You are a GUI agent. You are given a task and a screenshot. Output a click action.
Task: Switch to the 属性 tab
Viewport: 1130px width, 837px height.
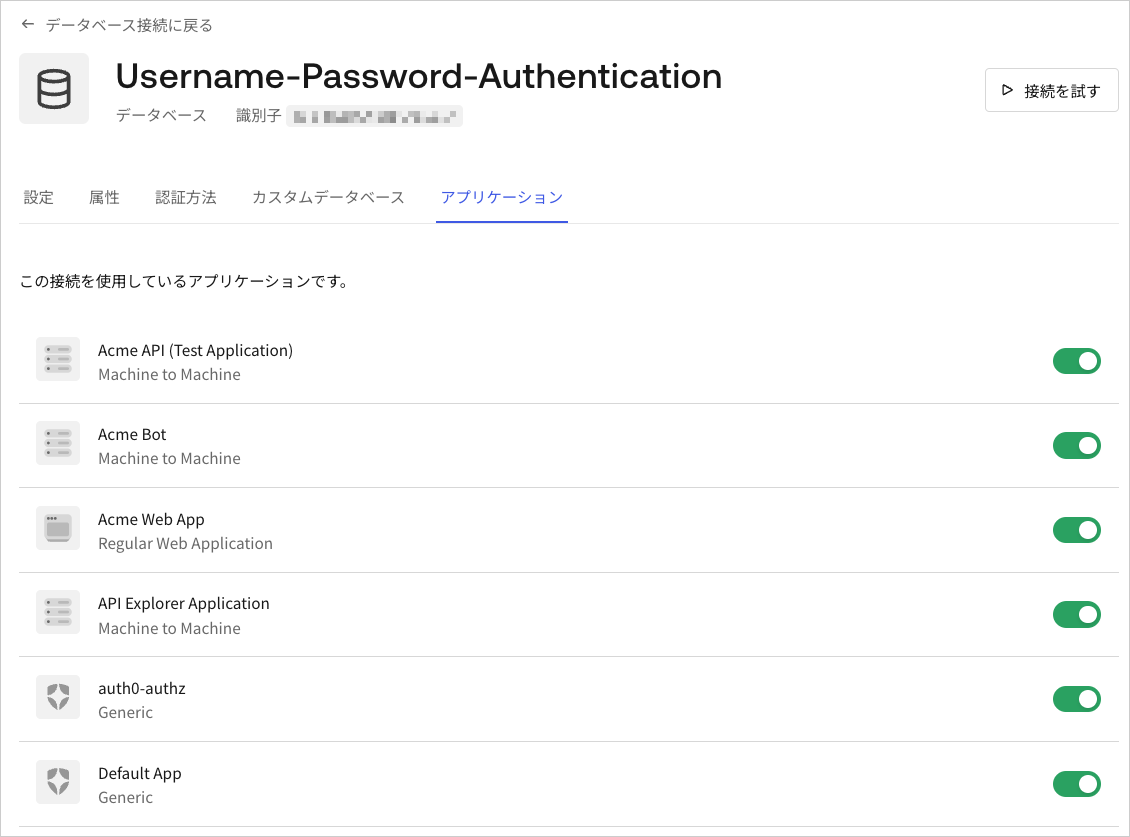[104, 198]
